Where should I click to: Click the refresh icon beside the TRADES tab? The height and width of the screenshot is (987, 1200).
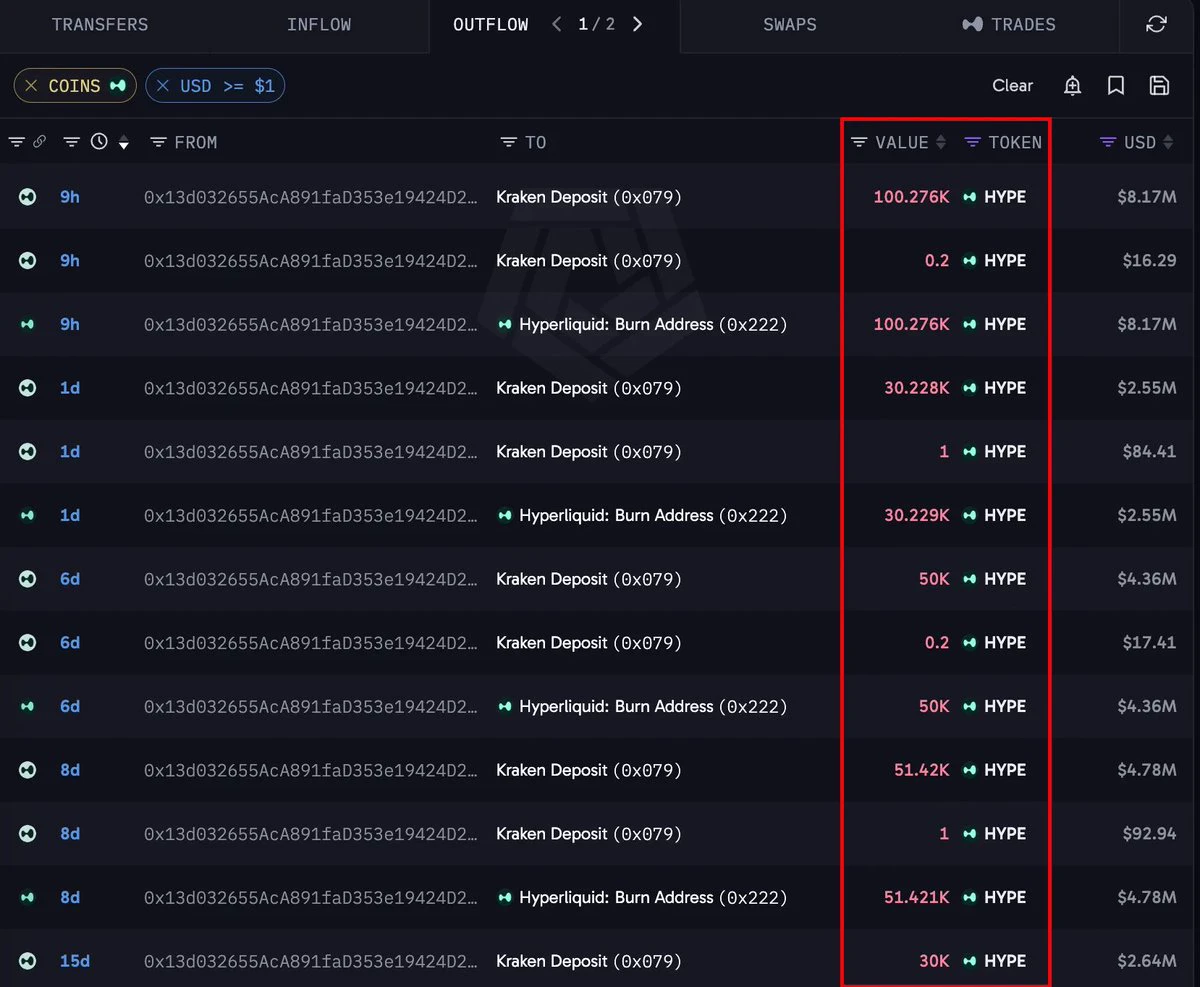click(x=1156, y=25)
